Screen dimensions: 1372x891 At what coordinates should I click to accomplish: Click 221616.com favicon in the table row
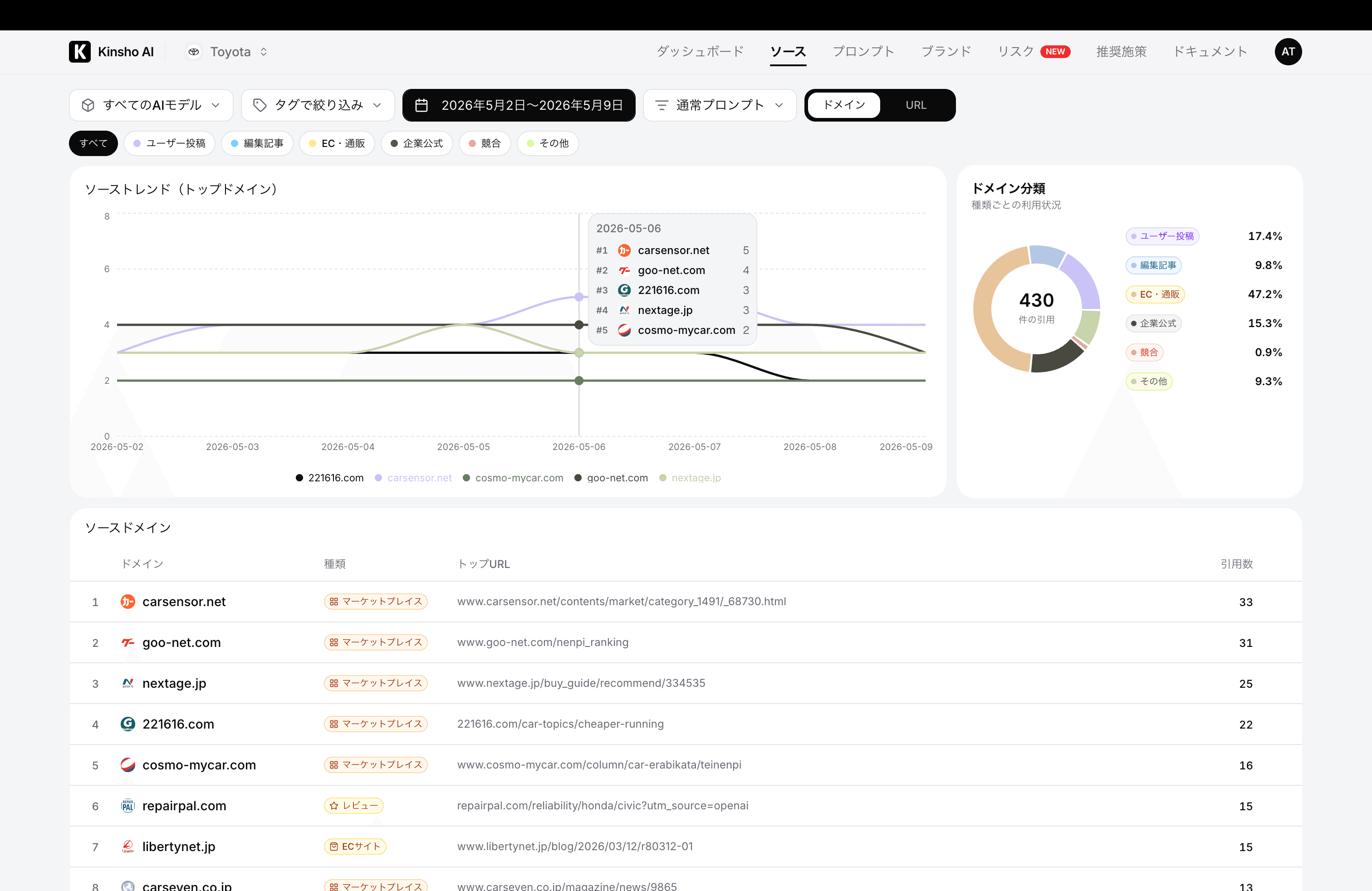127,724
